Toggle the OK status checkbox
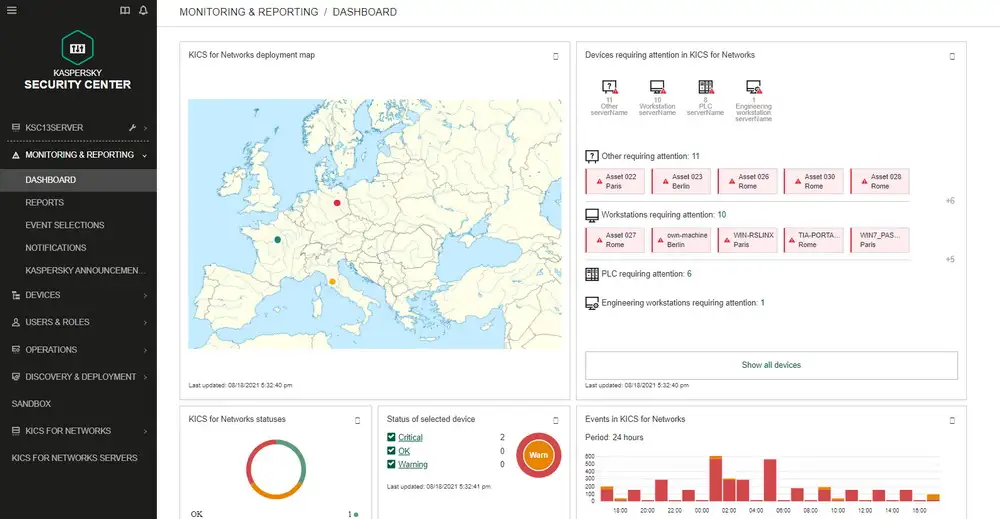The image size is (1000, 519). click(392, 451)
